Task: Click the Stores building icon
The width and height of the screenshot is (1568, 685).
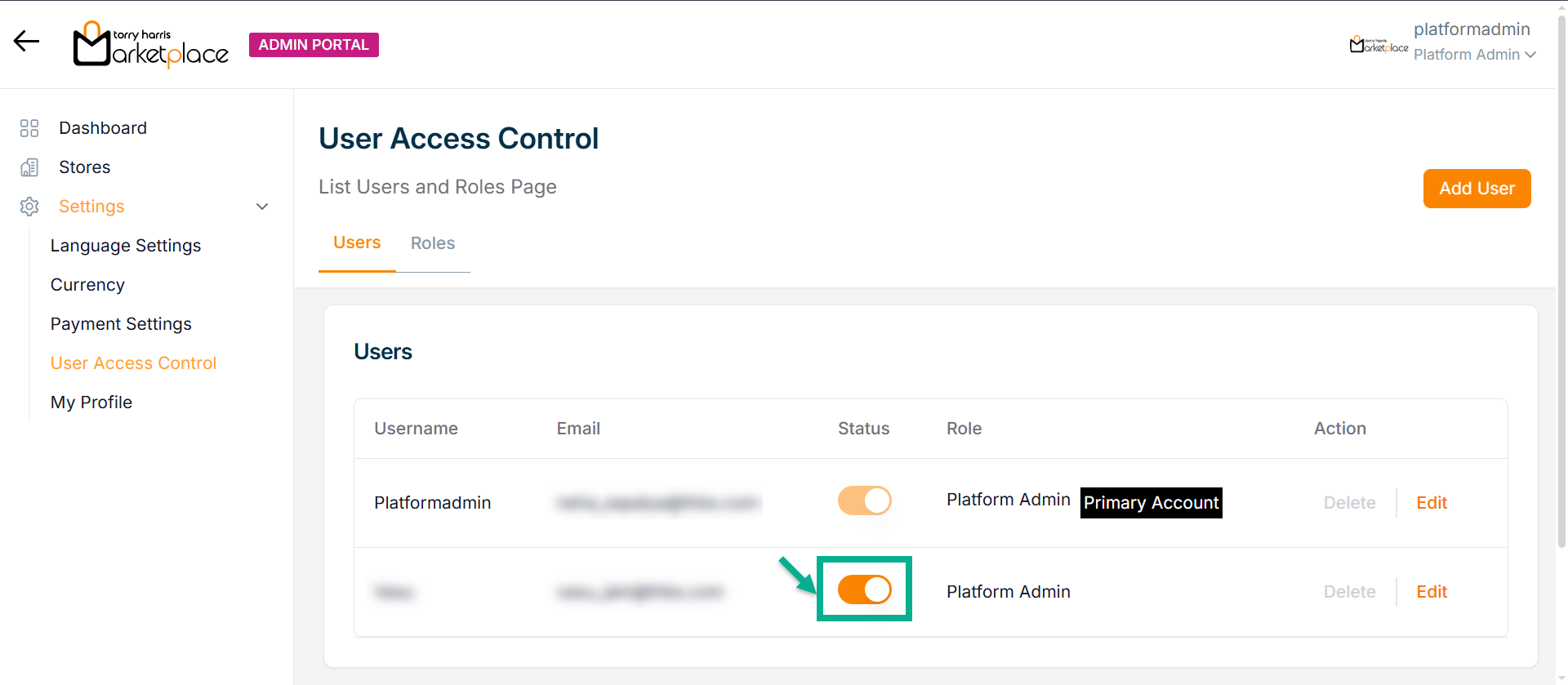Action: tap(29, 167)
